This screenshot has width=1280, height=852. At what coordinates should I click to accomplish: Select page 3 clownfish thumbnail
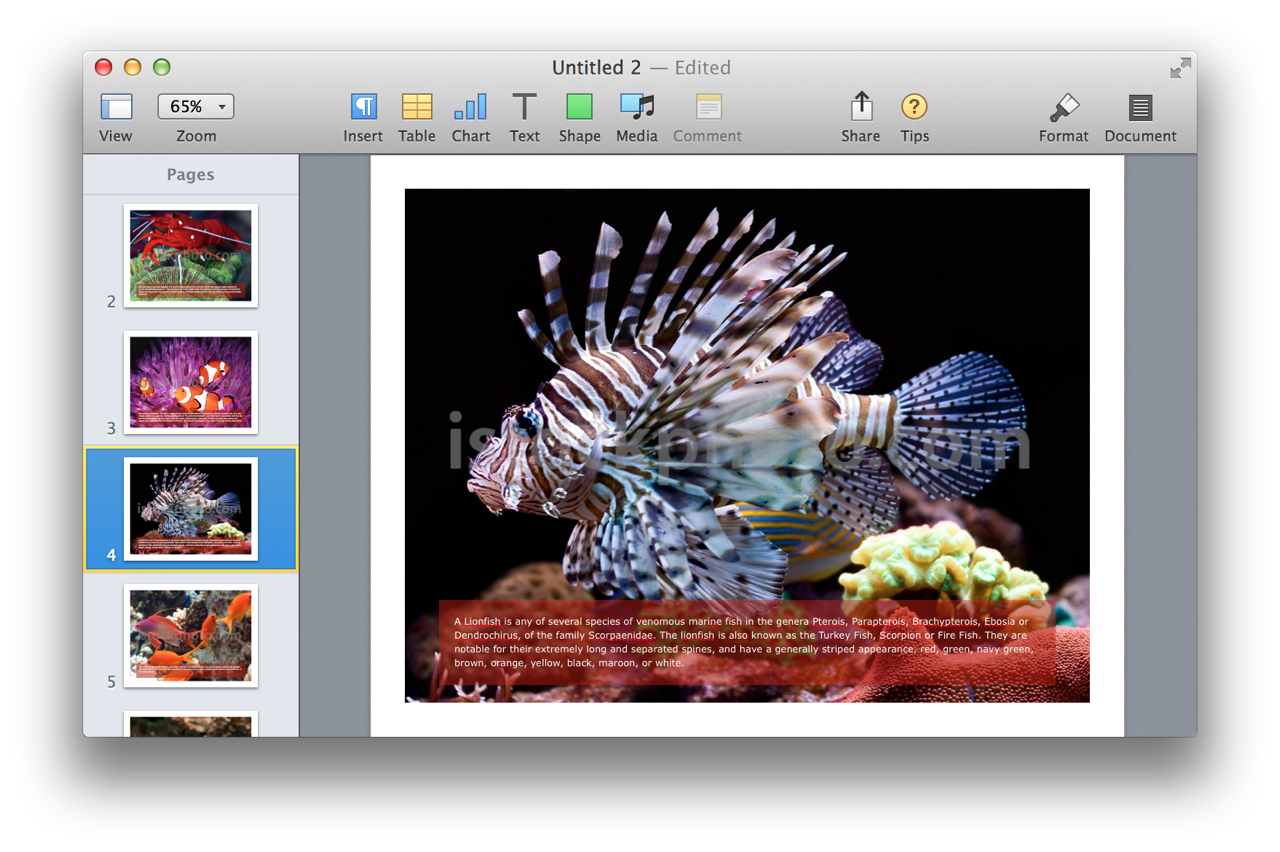click(x=191, y=382)
